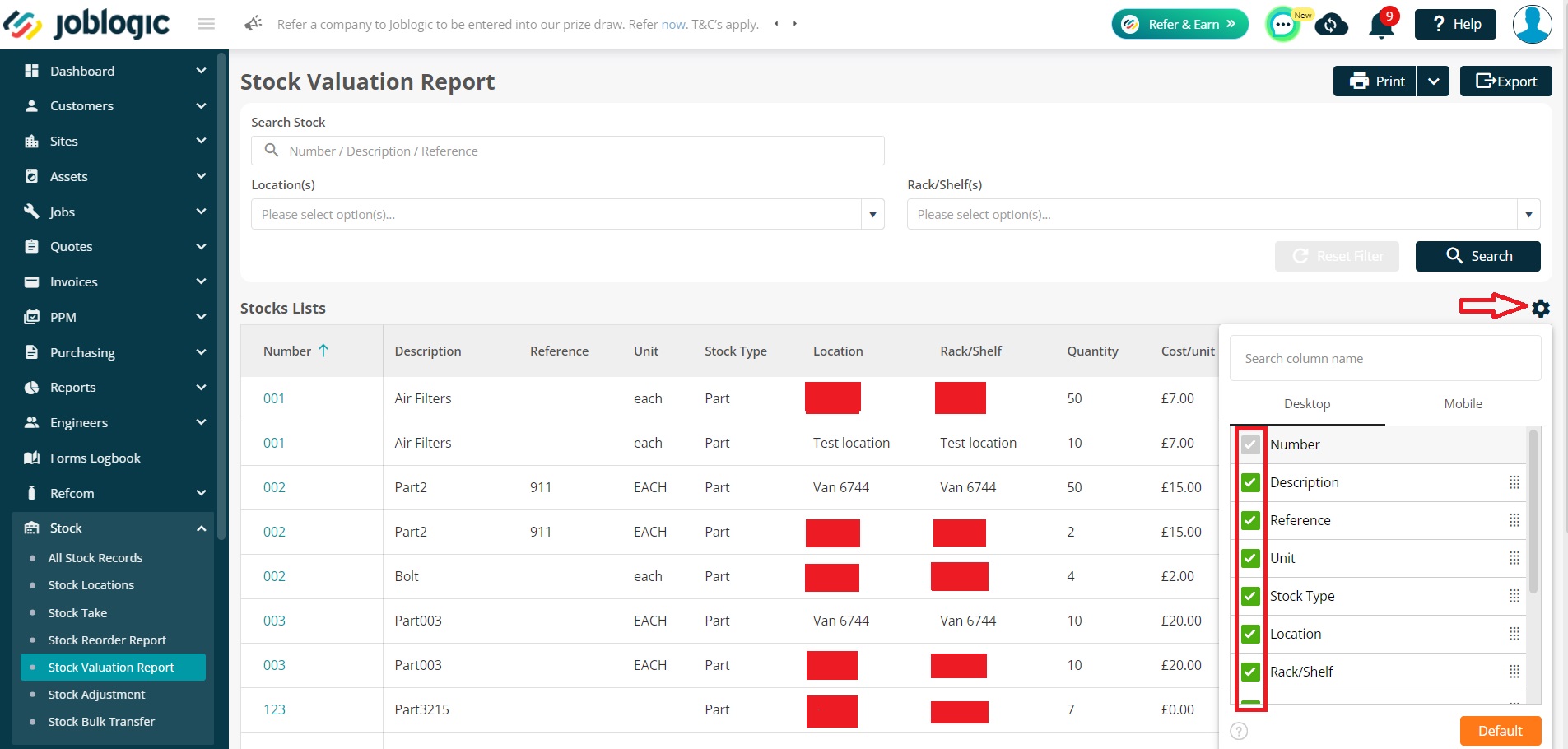Uncheck the Description column checkbox
This screenshot has height=749, width=1568.
1250,482
